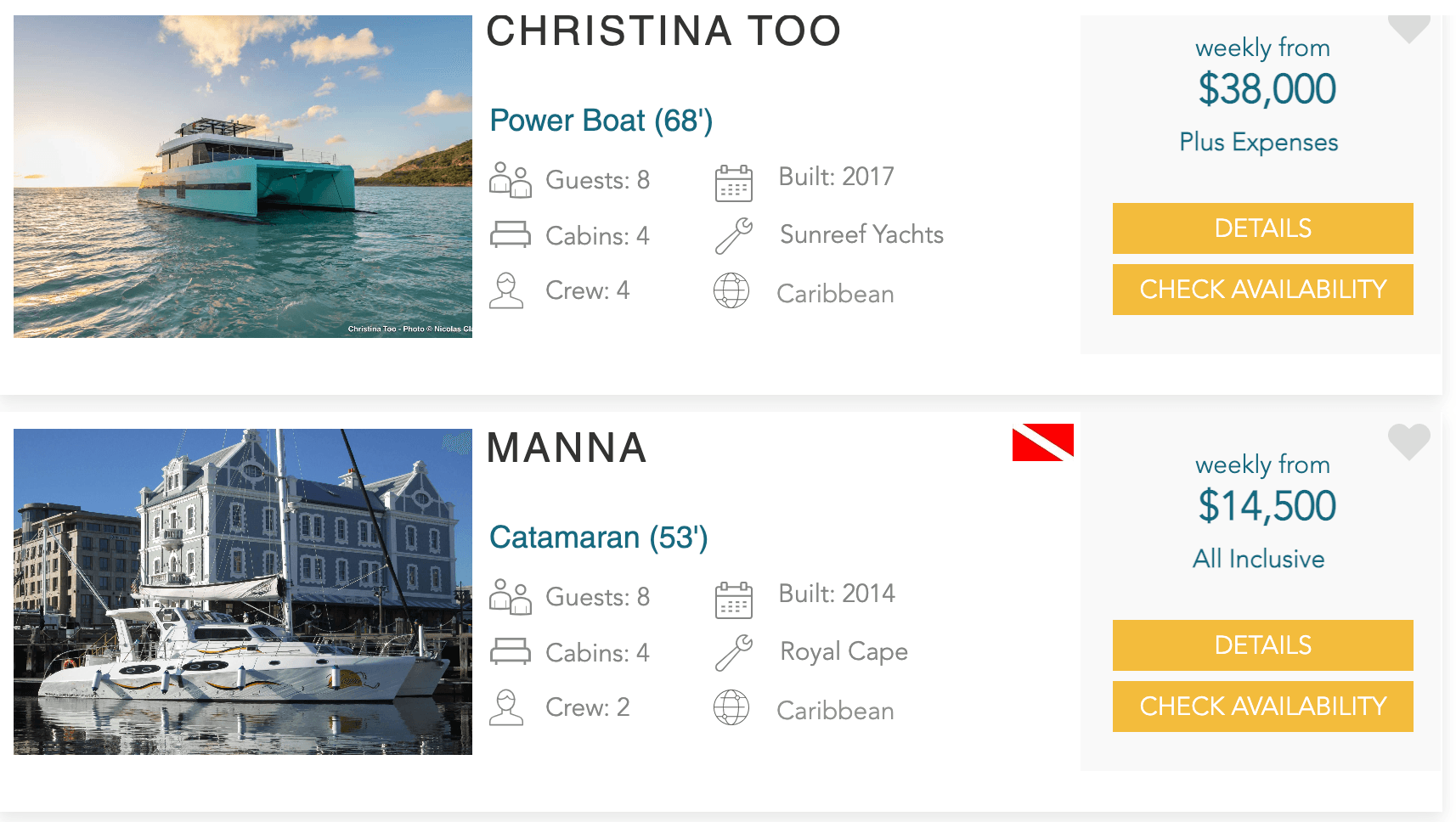The image size is (1456, 822).
Task: Click the cabins icon for Christina Too
Action: coord(509,235)
